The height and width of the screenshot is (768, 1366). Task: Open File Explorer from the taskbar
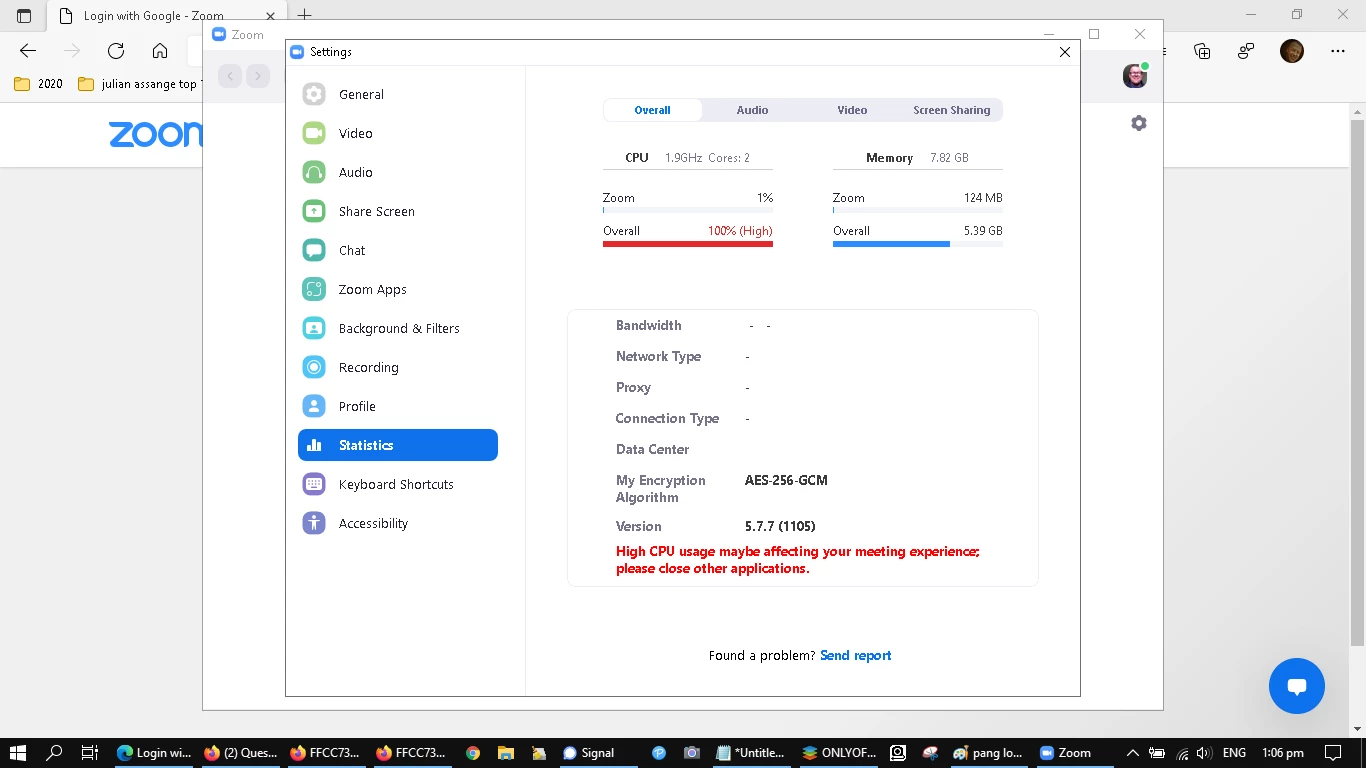pos(505,753)
